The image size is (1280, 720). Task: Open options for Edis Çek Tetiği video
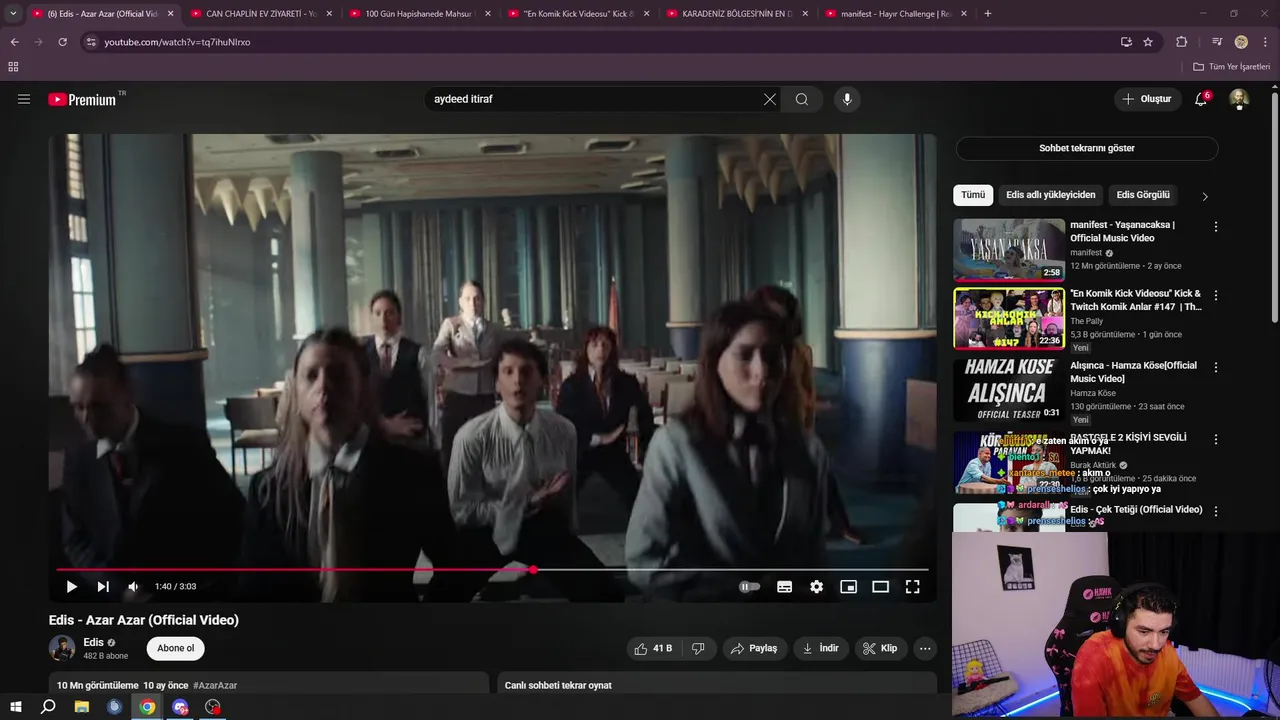pos(1216,511)
